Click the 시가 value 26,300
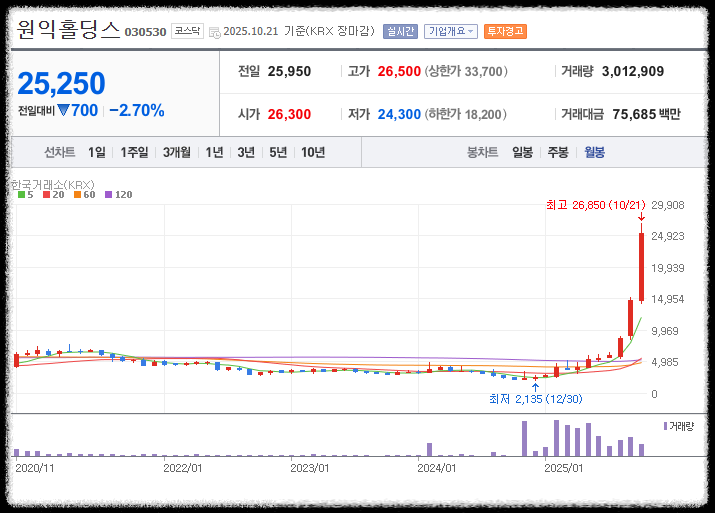 click(289, 114)
